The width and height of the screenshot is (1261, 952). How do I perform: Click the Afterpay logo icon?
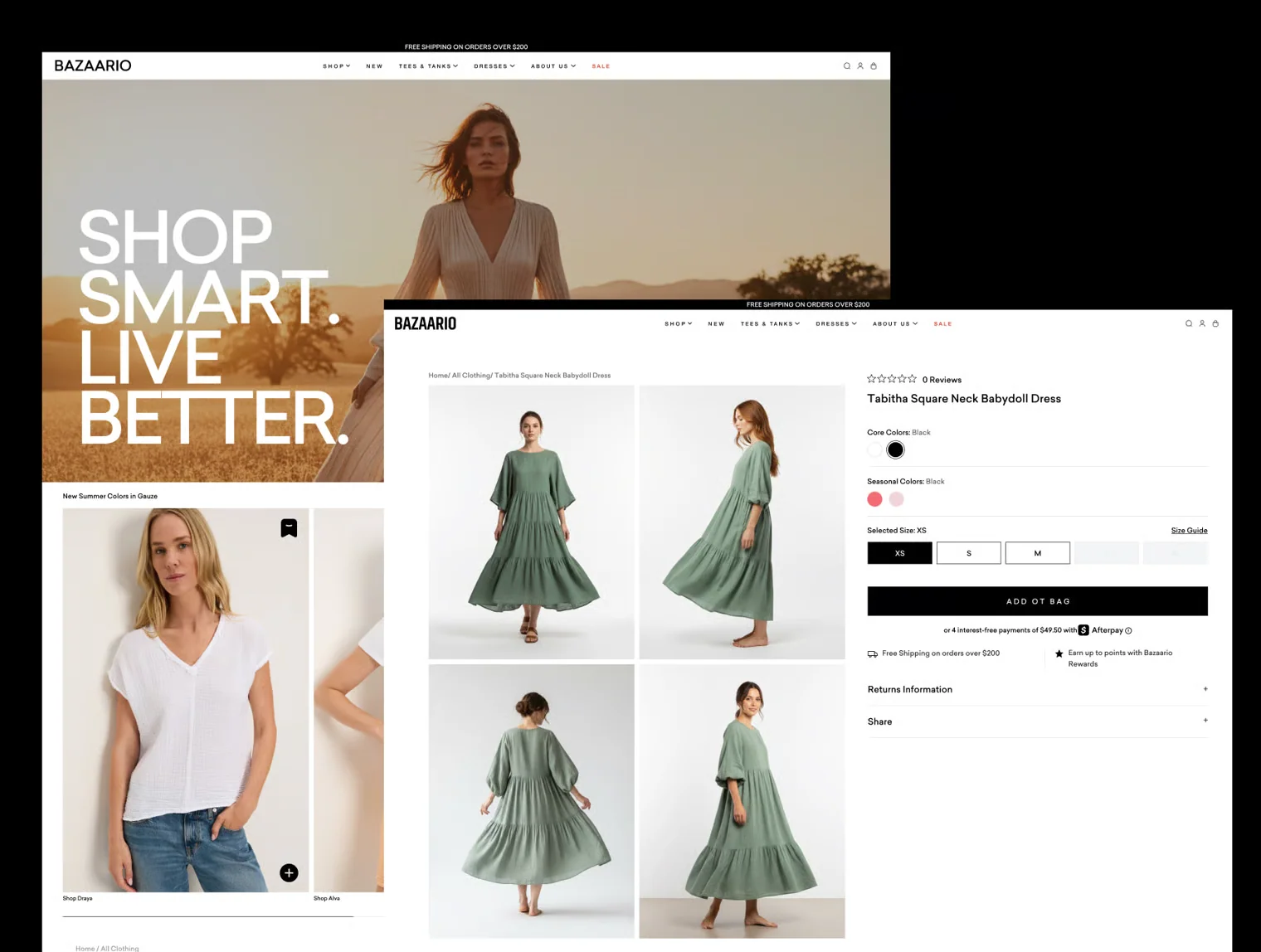[1083, 630]
